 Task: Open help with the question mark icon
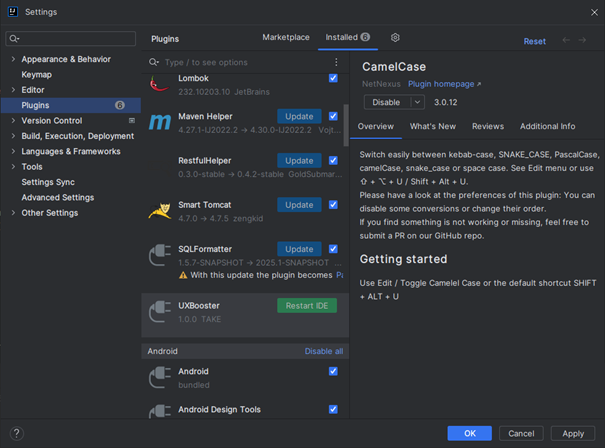(x=17, y=433)
